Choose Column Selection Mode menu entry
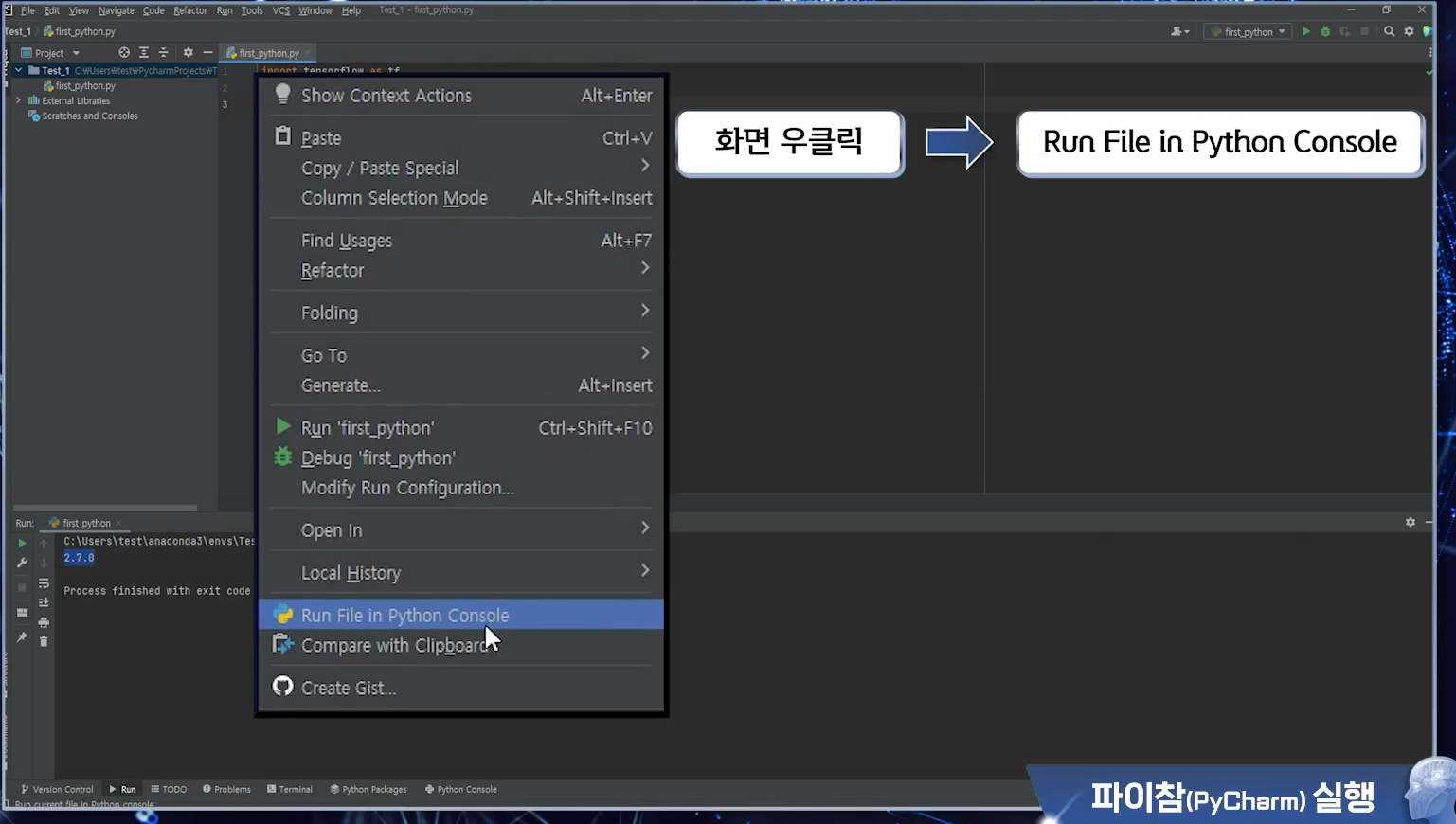This screenshot has width=1456, height=824. [x=460, y=198]
